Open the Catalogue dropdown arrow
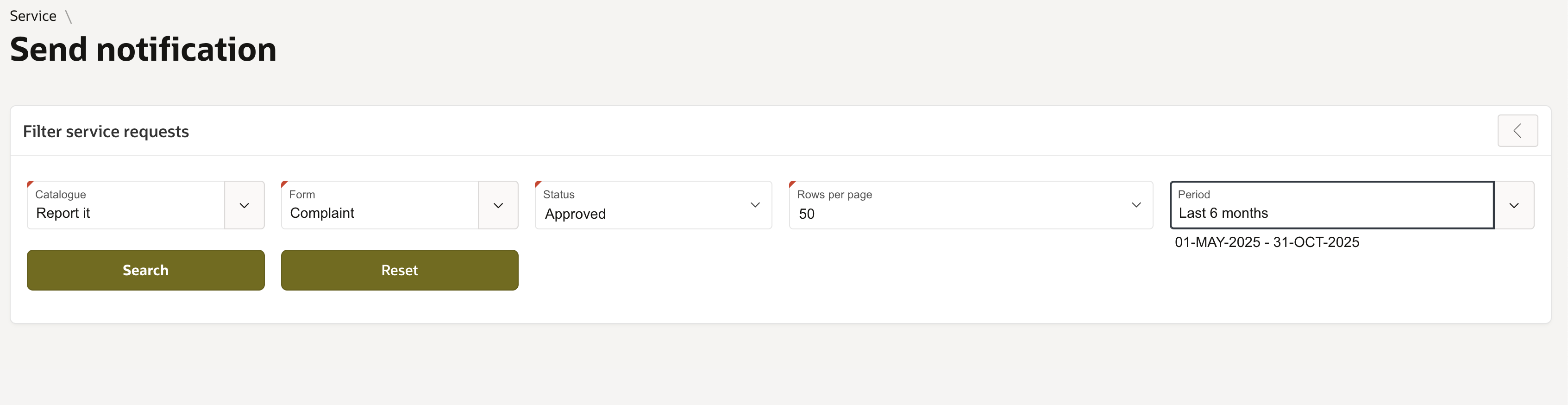This screenshot has height=405, width=1568. click(x=244, y=205)
